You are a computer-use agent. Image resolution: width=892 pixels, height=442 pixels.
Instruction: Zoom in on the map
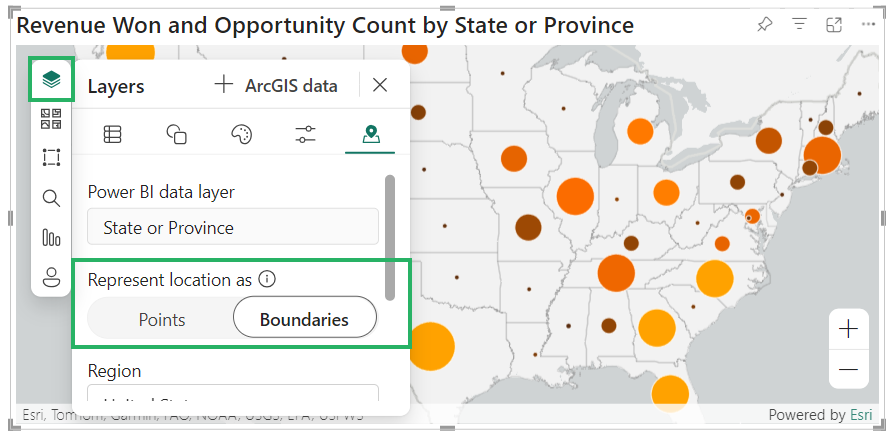point(848,329)
